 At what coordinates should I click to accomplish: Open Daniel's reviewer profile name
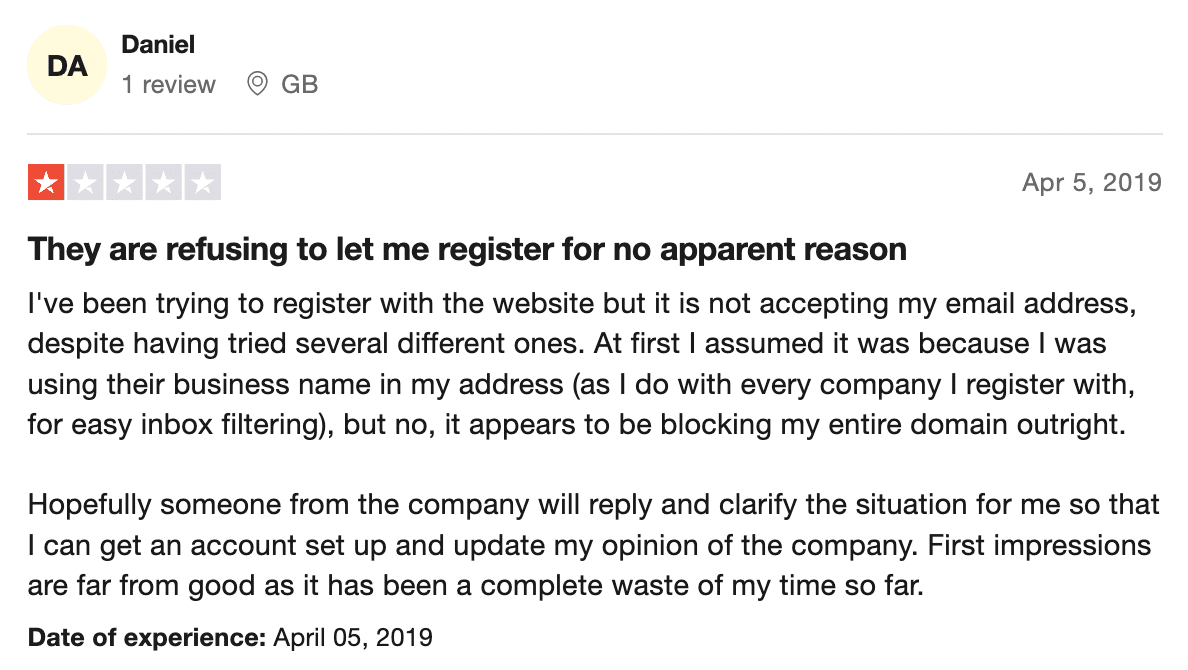(x=158, y=45)
